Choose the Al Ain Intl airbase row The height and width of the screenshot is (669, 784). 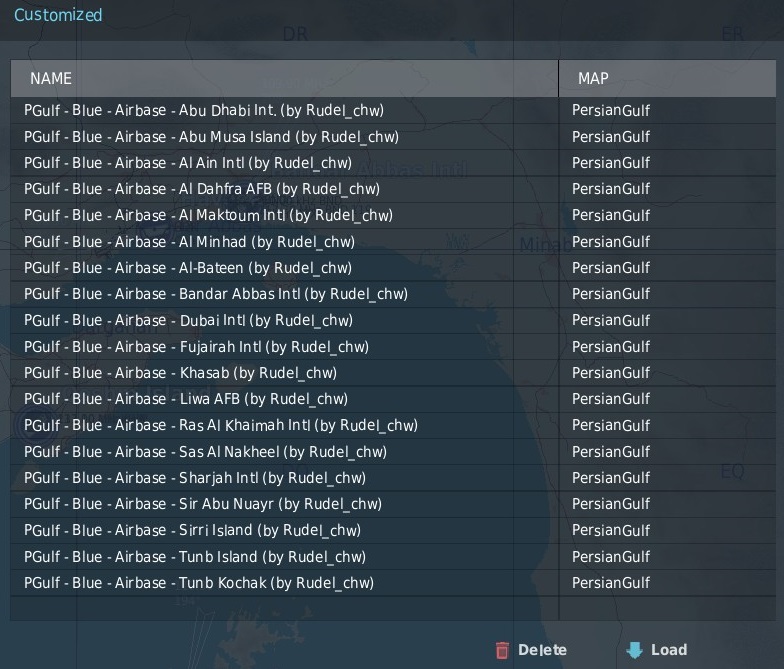[188, 163]
